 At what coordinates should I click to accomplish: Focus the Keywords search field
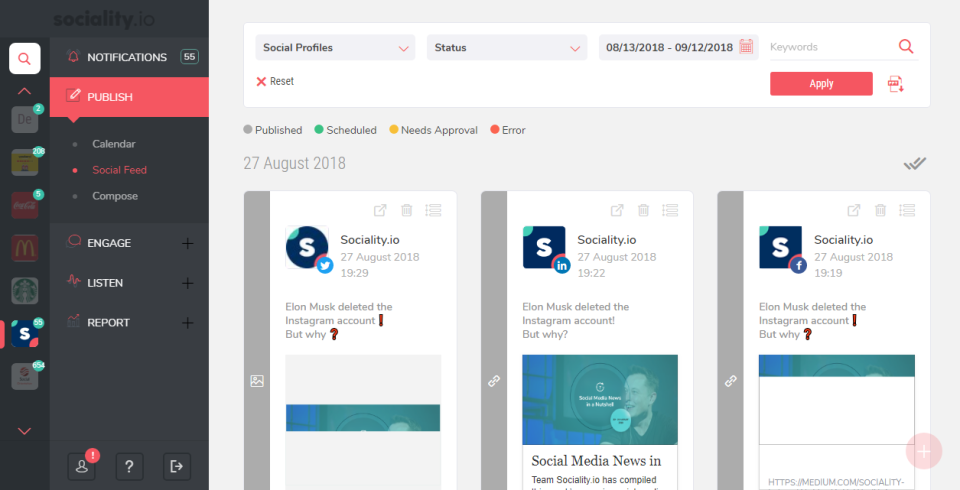coord(831,47)
